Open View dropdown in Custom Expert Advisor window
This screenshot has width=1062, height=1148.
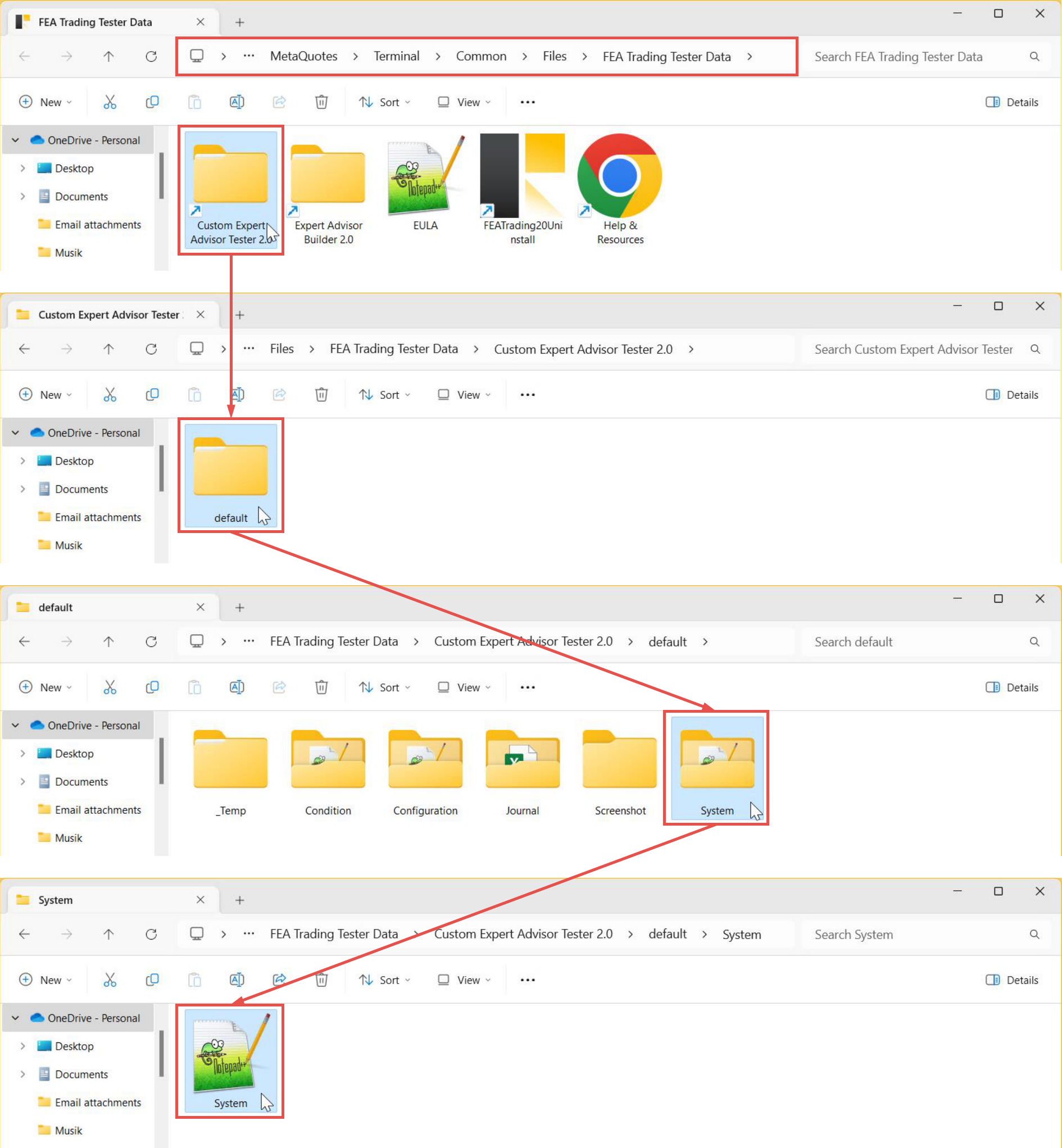[464, 394]
